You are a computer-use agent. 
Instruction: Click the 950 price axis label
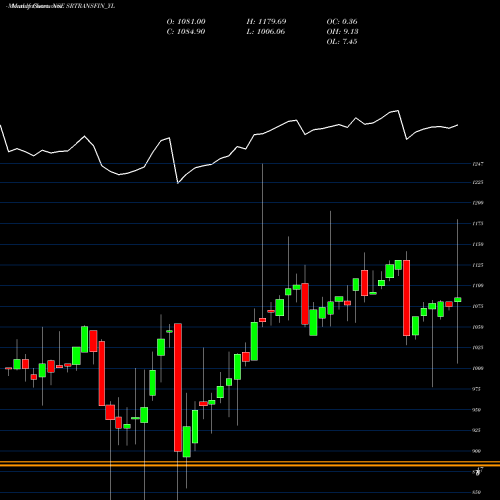point(477,410)
